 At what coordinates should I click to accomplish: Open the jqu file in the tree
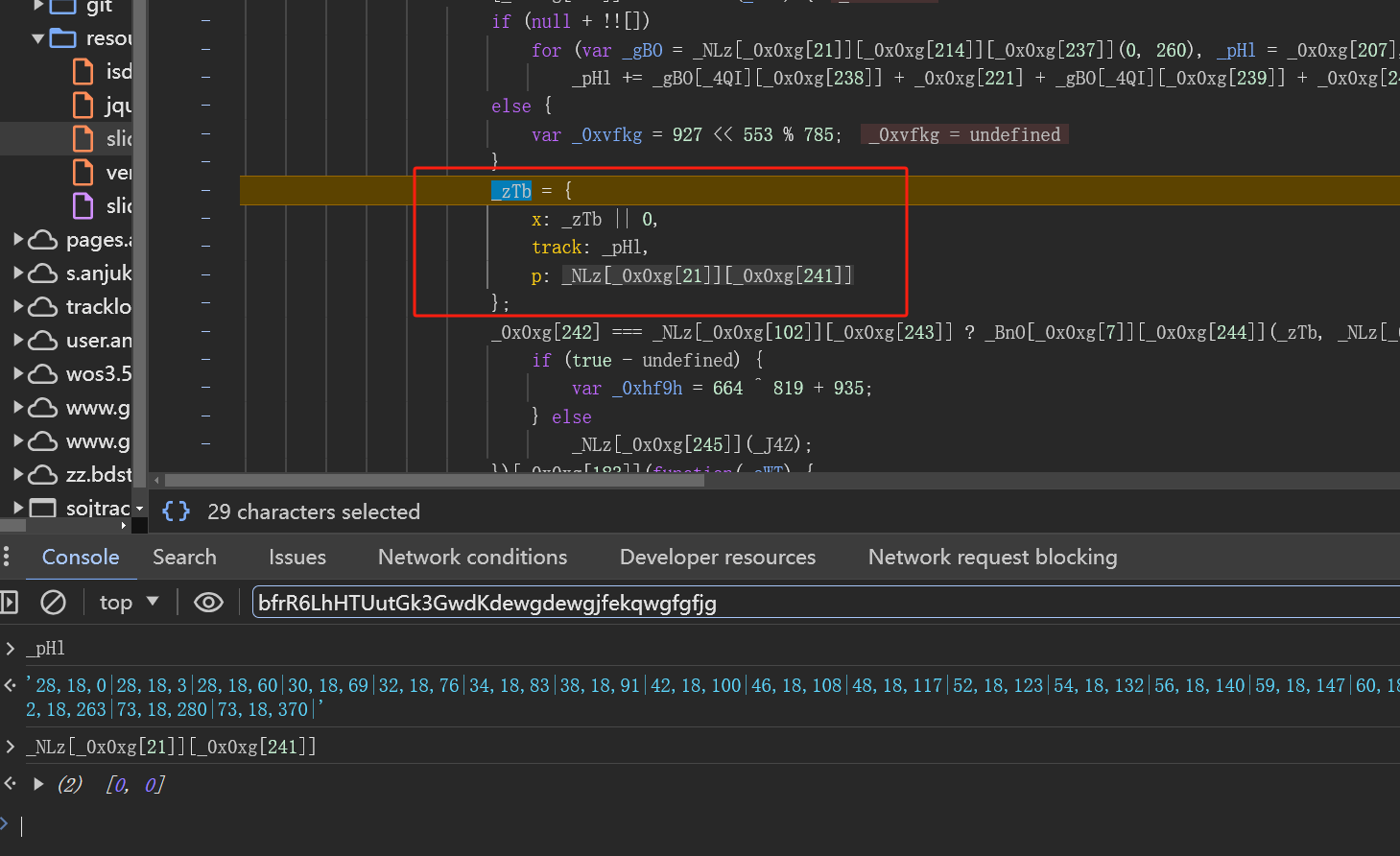coord(119,106)
